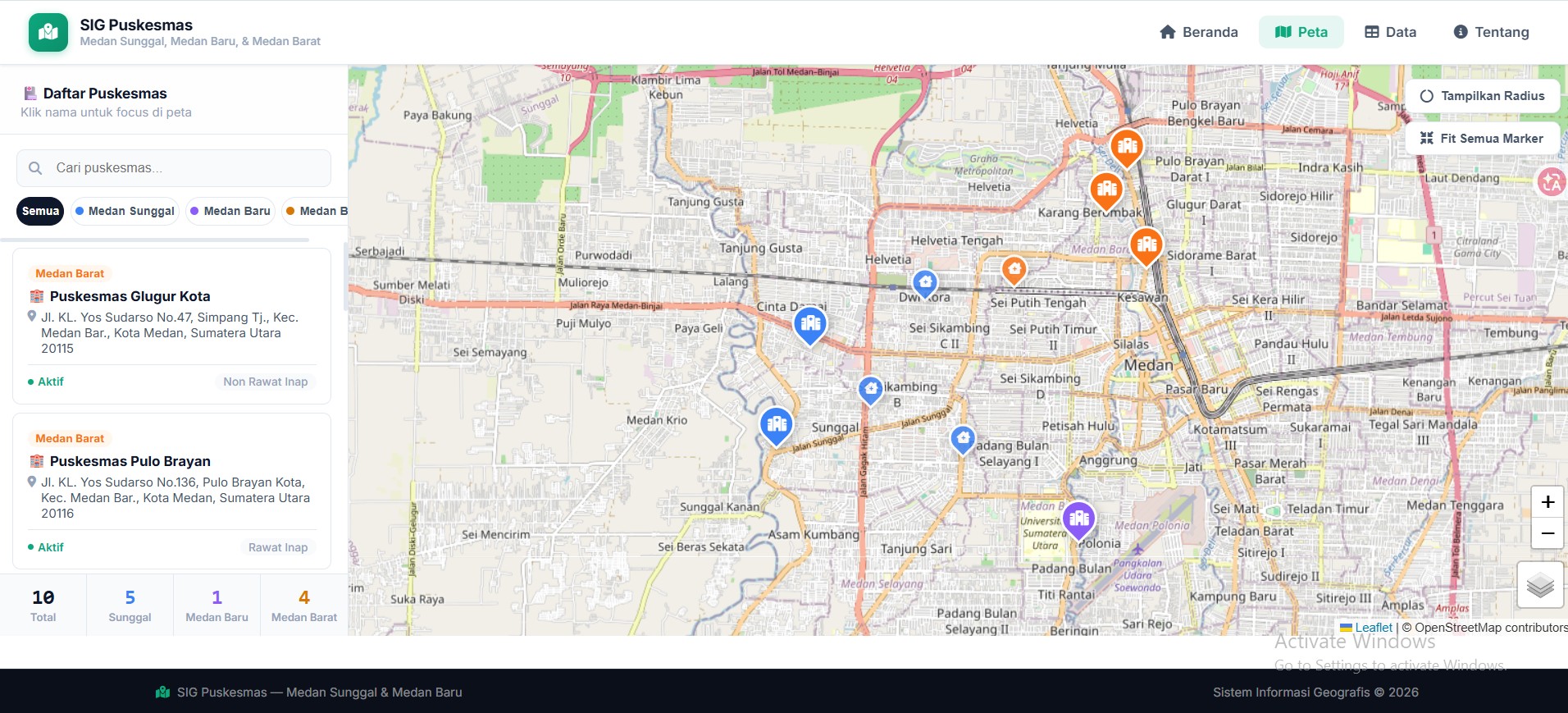The width and height of the screenshot is (1568, 713).
Task: Open the map layers control
Action: coord(1540,585)
